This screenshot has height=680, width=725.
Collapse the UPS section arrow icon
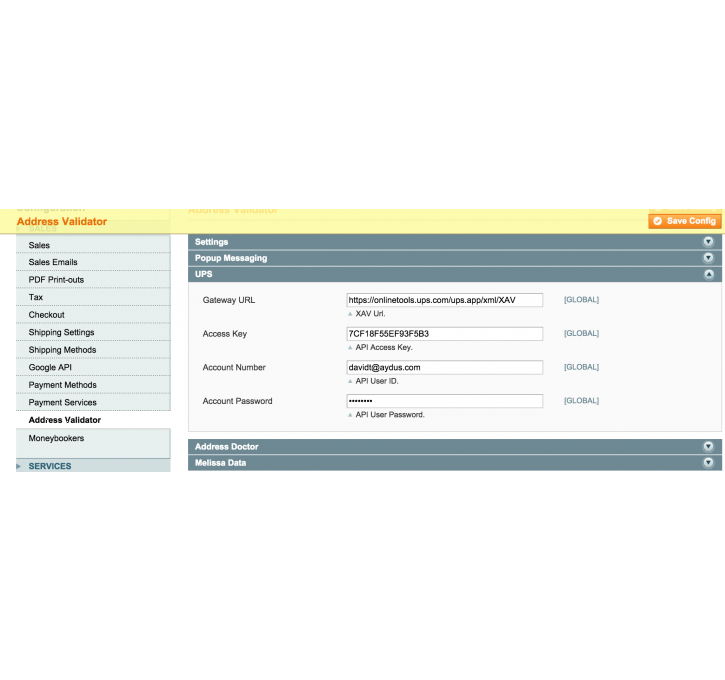click(708, 274)
